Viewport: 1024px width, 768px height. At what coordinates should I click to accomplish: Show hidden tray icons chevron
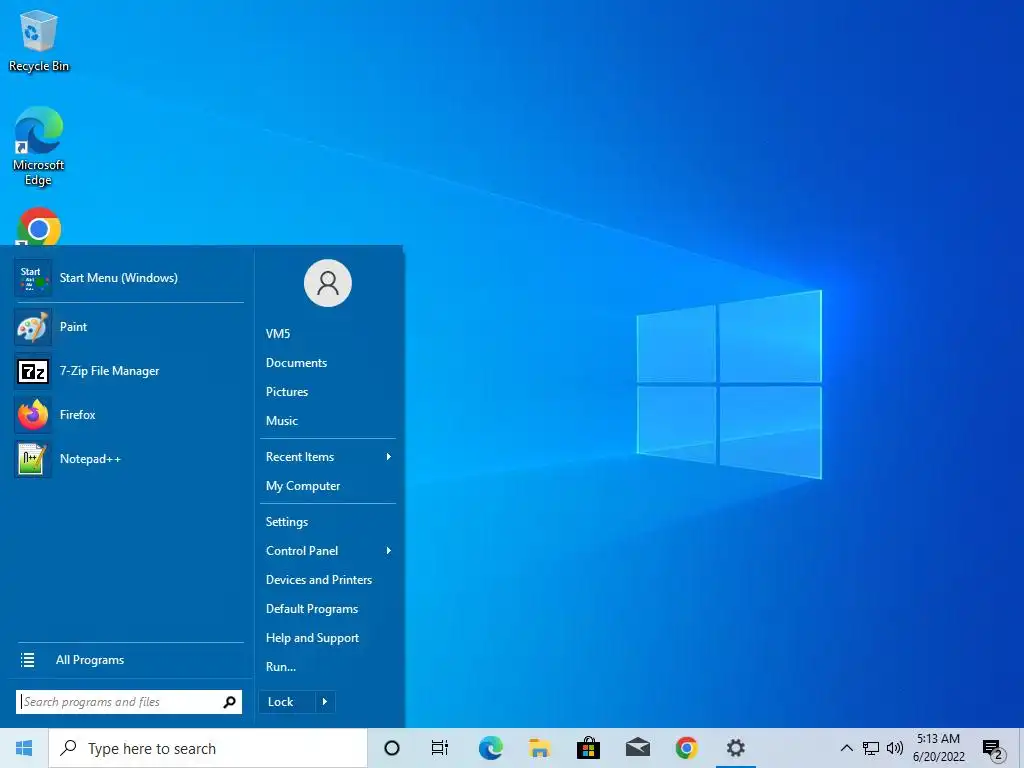(x=846, y=748)
